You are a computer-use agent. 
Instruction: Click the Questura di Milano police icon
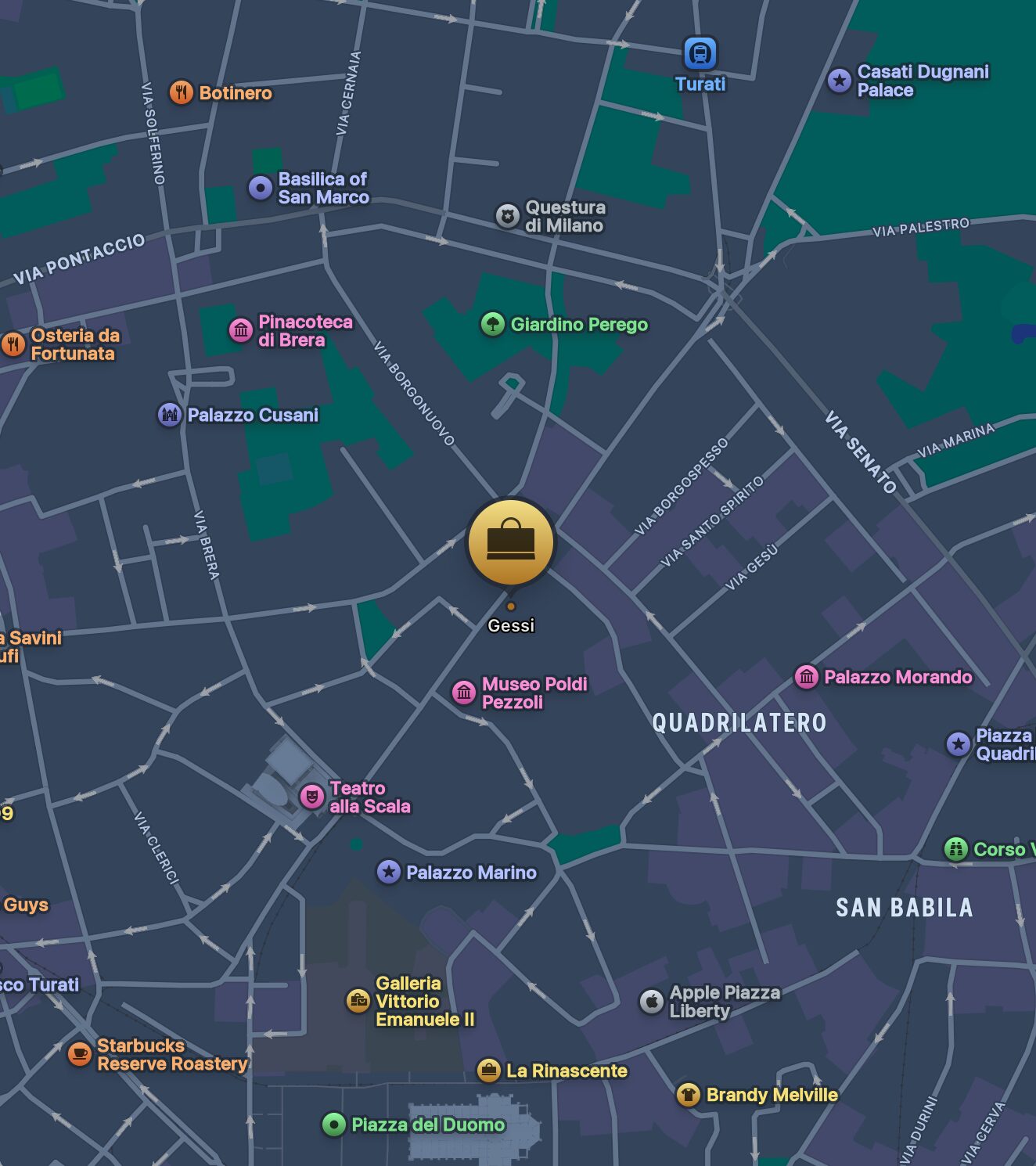508,216
